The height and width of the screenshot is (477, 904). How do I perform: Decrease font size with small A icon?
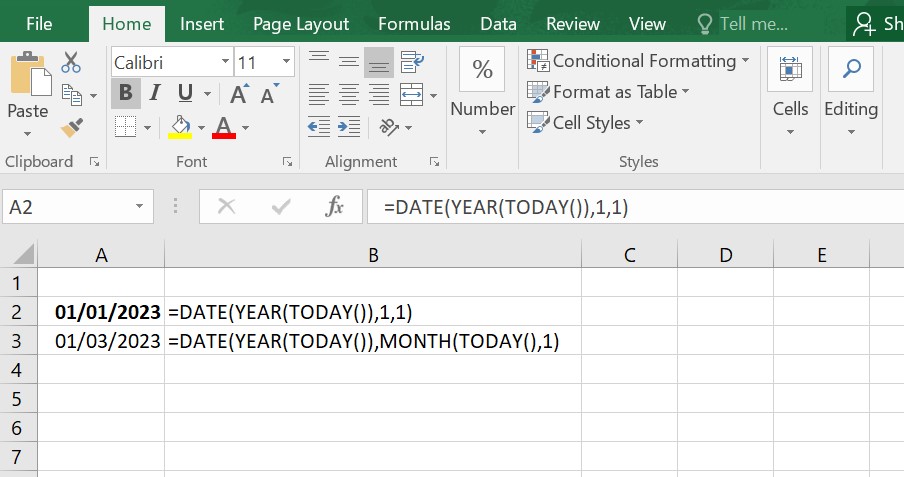pyautogui.click(x=269, y=93)
